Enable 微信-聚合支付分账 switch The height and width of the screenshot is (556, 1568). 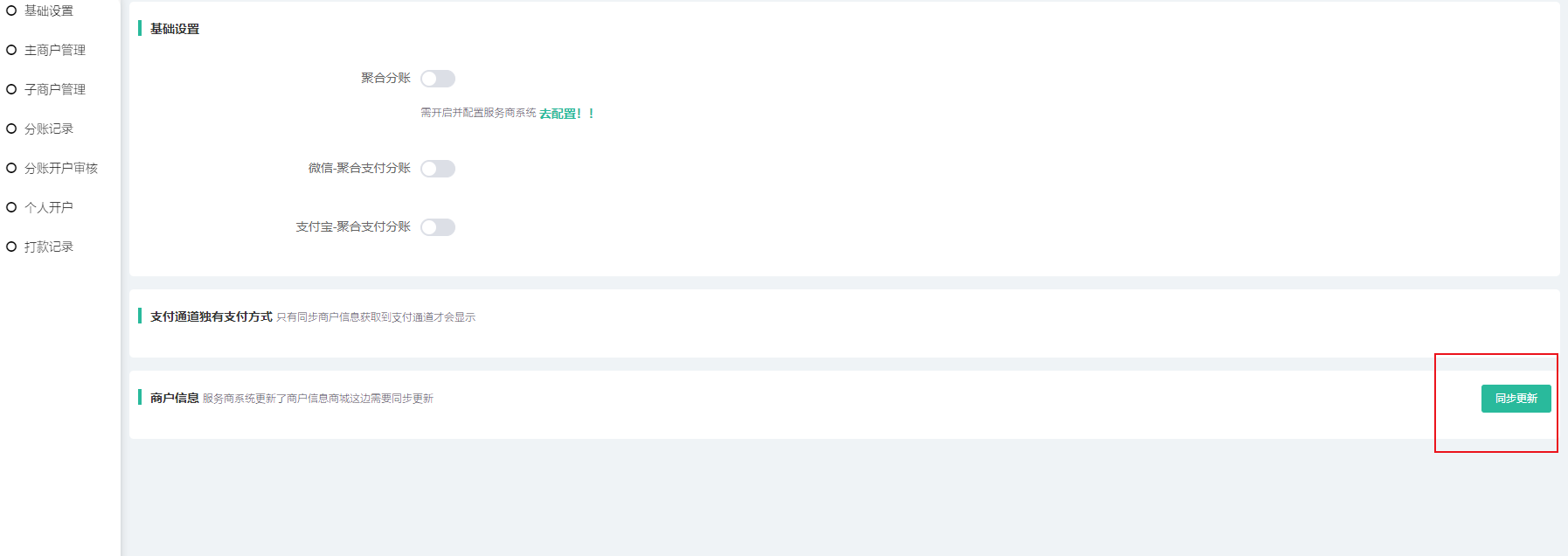click(x=438, y=169)
